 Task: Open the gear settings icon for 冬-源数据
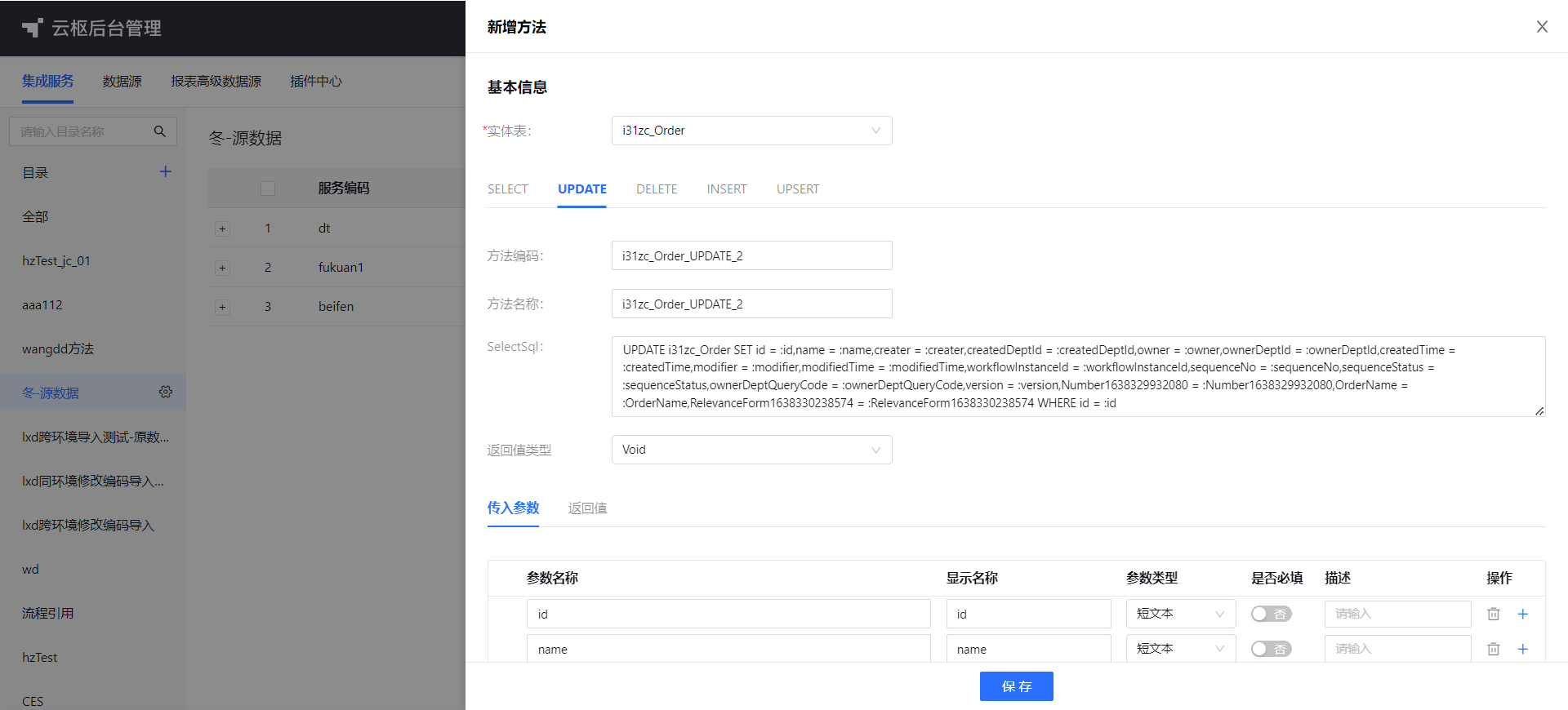[166, 392]
